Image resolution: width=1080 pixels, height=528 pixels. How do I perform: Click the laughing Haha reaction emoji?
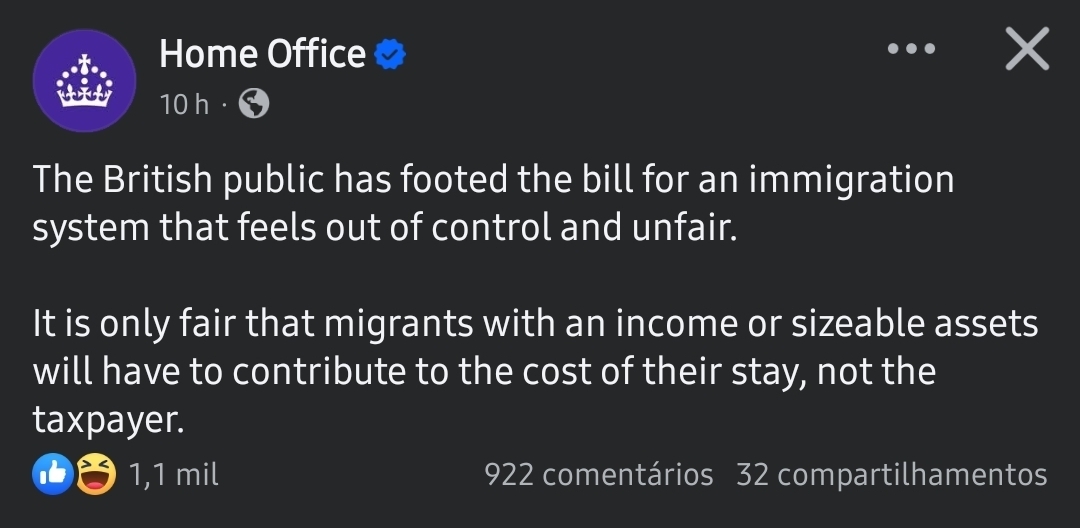96,475
